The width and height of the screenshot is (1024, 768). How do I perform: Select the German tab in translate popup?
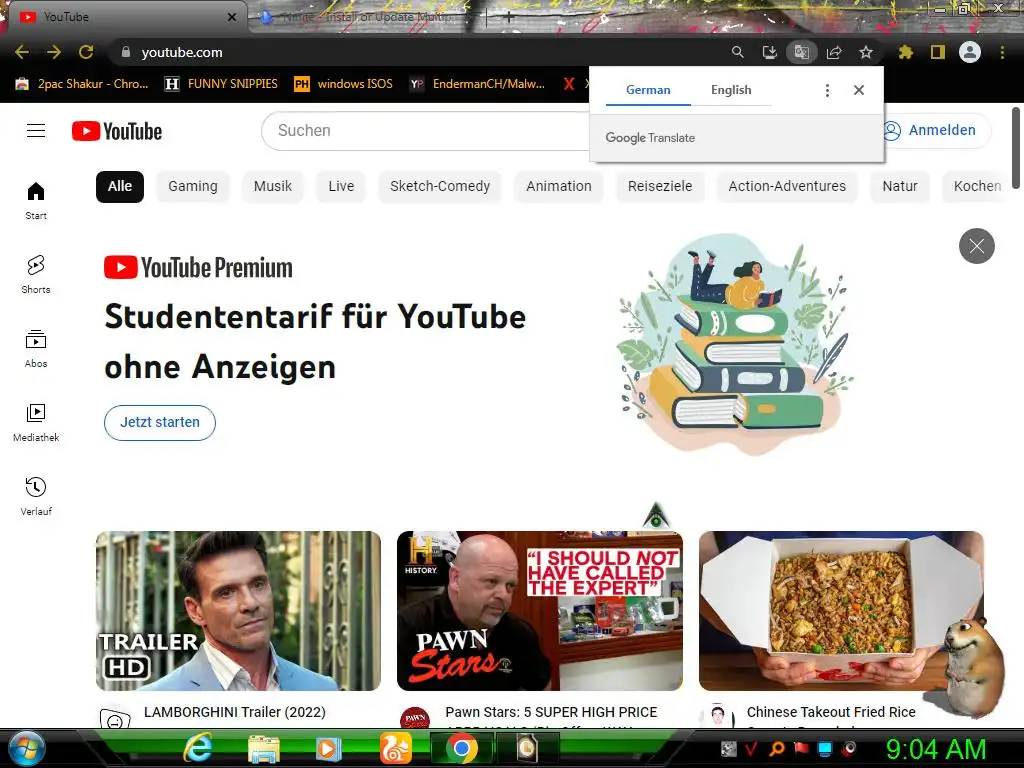[x=648, y=90]
